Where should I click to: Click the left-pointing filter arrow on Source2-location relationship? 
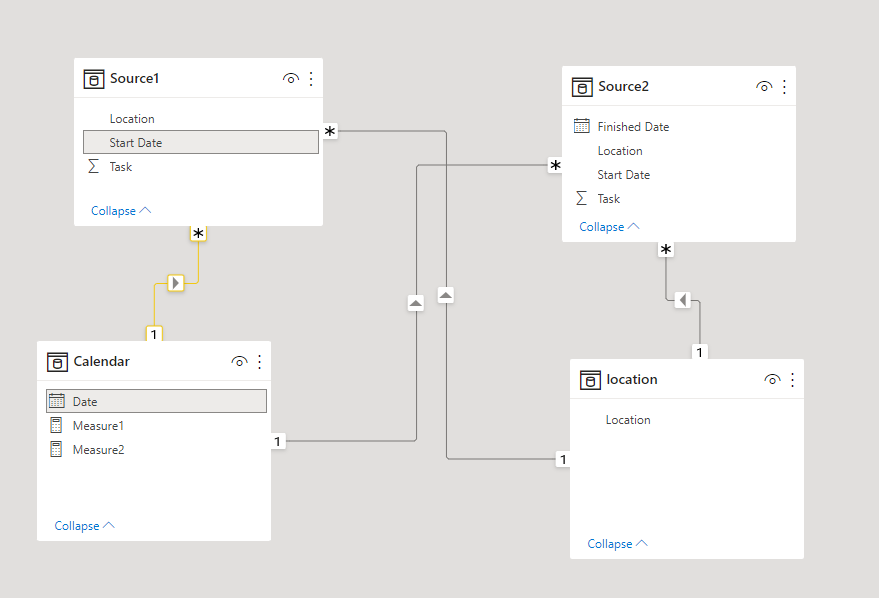click(x=682, y=300)
